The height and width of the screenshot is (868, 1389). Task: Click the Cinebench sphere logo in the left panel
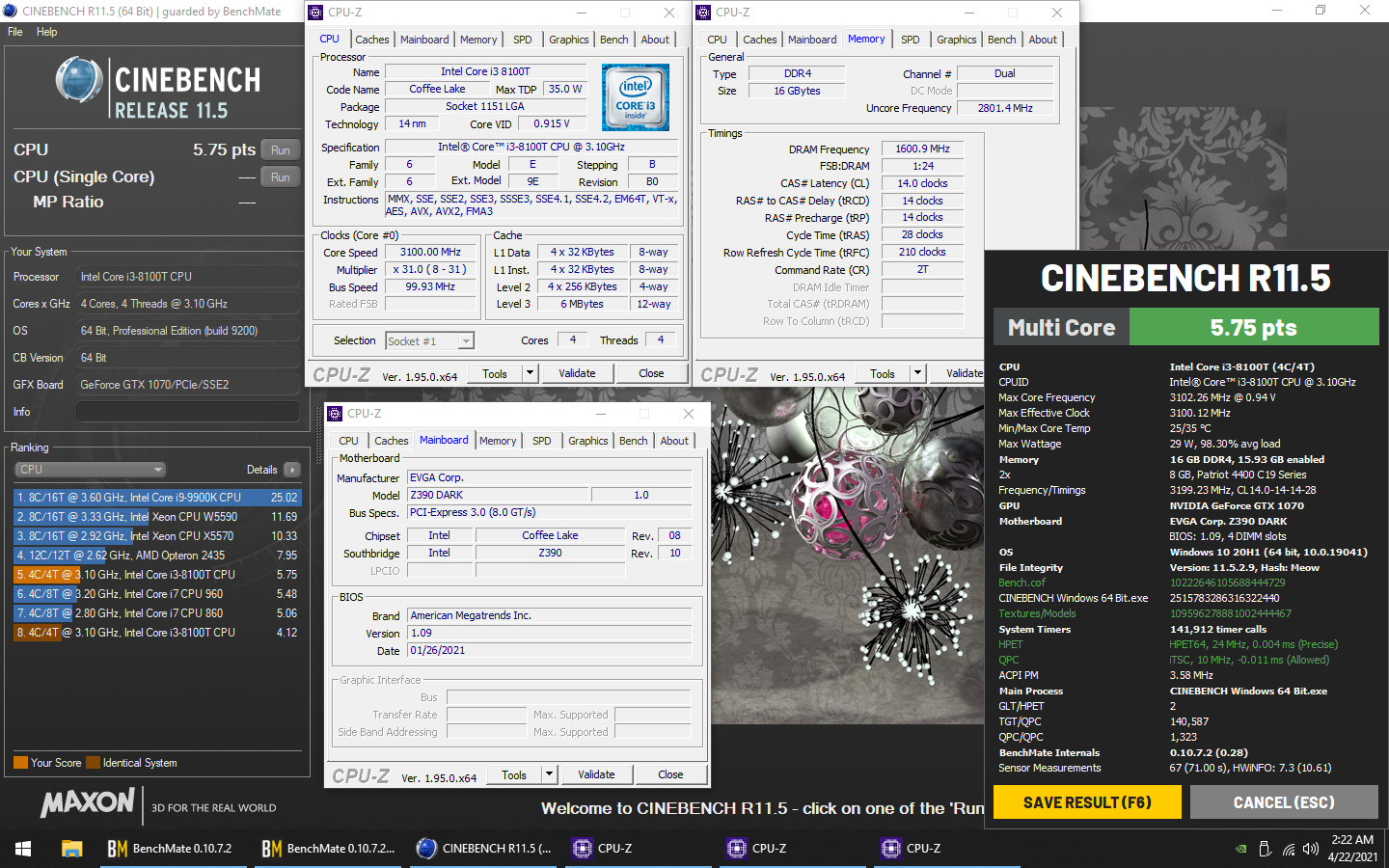coord(79,80)
